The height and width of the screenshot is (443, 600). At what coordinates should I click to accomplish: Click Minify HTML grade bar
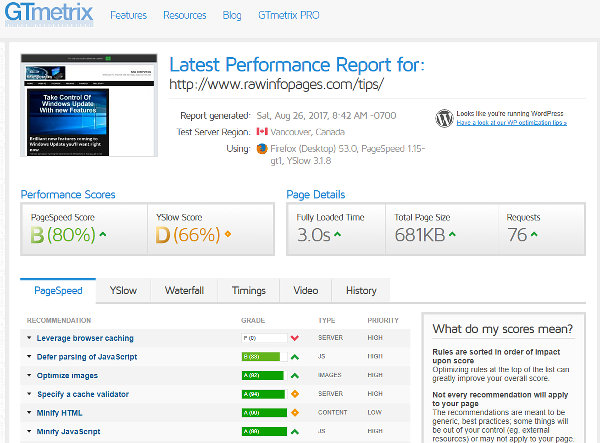[264, 413]
